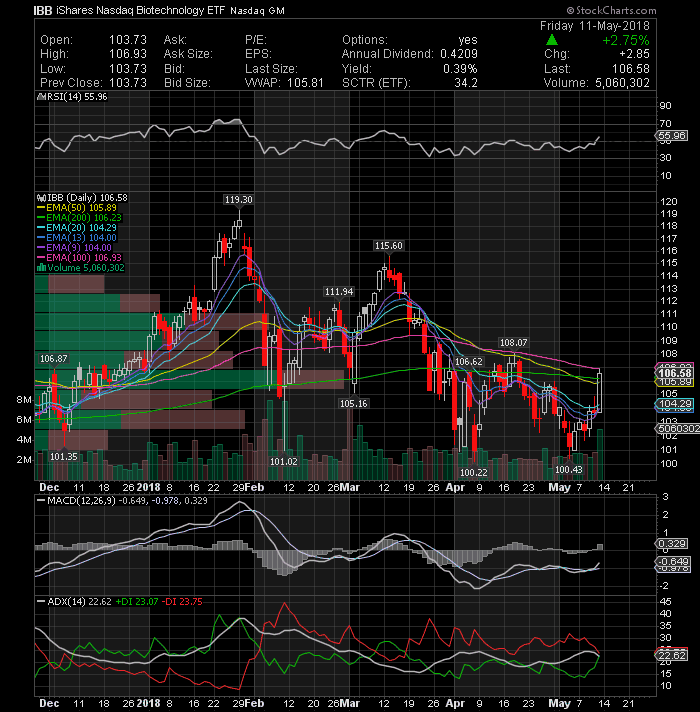The image size is (700, 712).
Task: Click the EMA(9) 104.00 legend text
Action: tap(79, 248)
